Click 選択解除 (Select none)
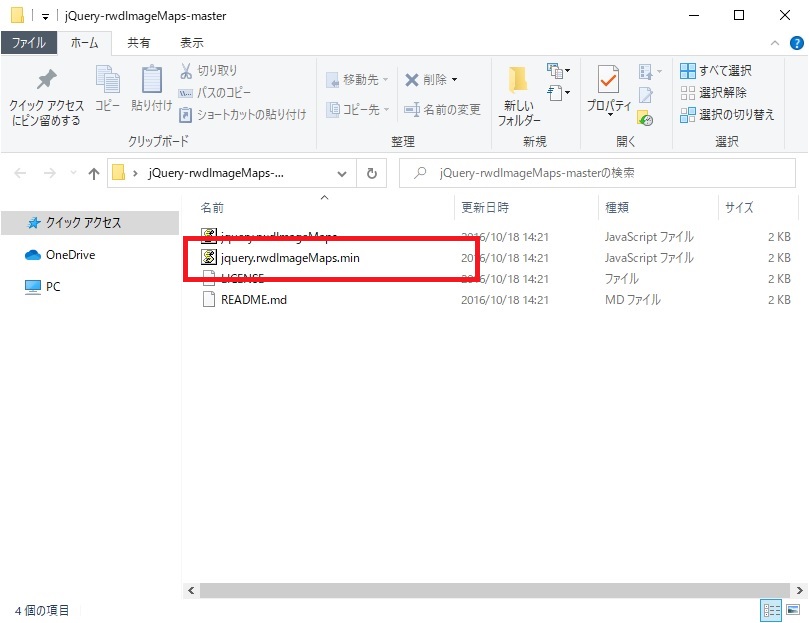This screenshot has height=623, width=809. click(714, 93)
